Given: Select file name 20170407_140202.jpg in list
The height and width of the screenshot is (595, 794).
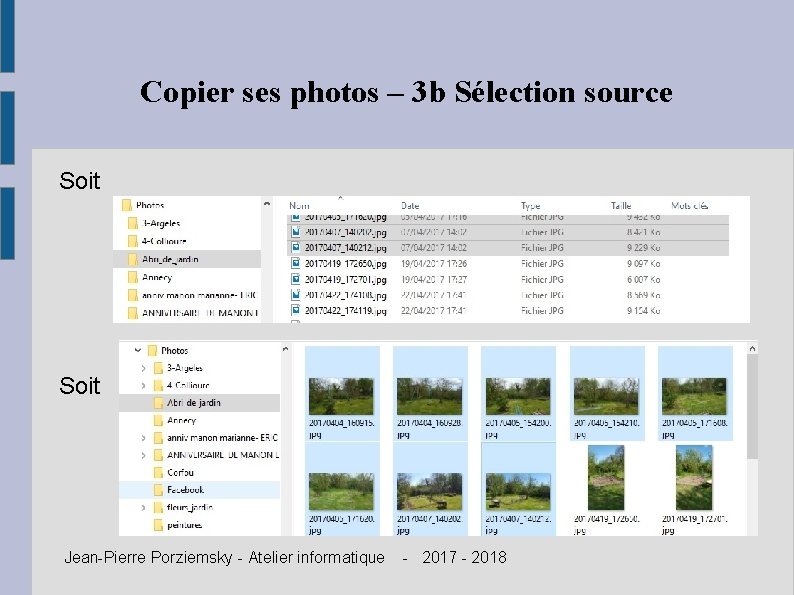Looking at the screenshot, I should (345, 232).
